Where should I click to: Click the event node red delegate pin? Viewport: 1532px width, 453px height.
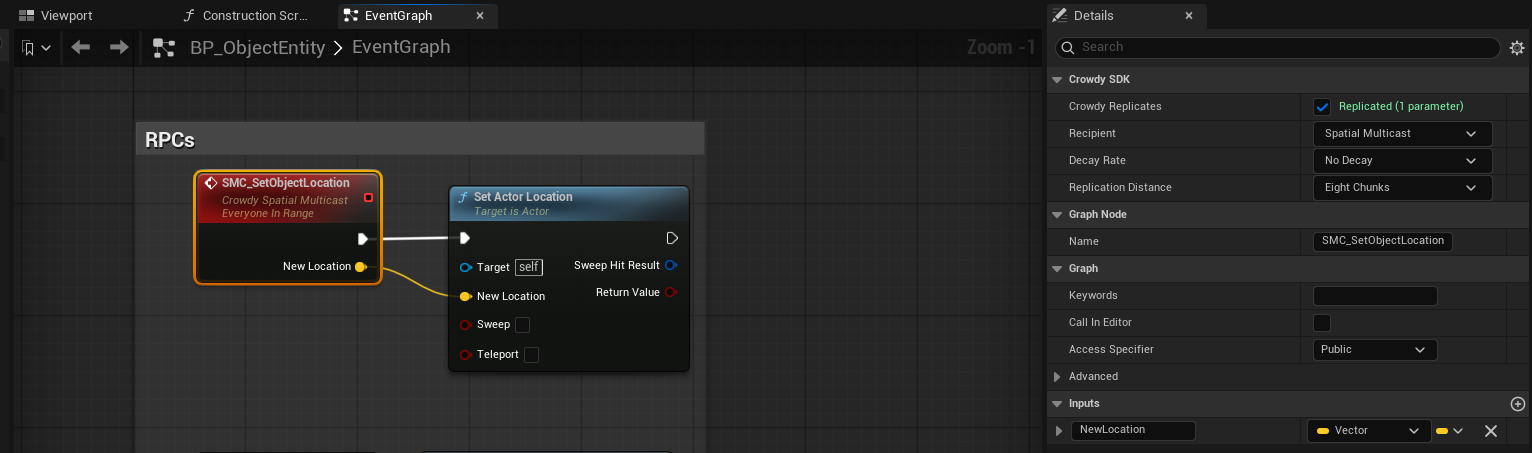[x=368, y=197]
